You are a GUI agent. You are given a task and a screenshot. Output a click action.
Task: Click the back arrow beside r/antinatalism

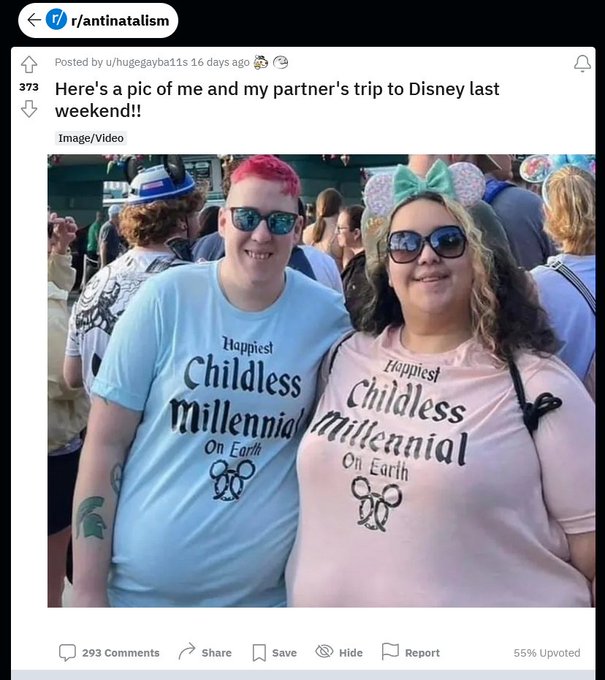pyautogui.click(x=33, y=20)
